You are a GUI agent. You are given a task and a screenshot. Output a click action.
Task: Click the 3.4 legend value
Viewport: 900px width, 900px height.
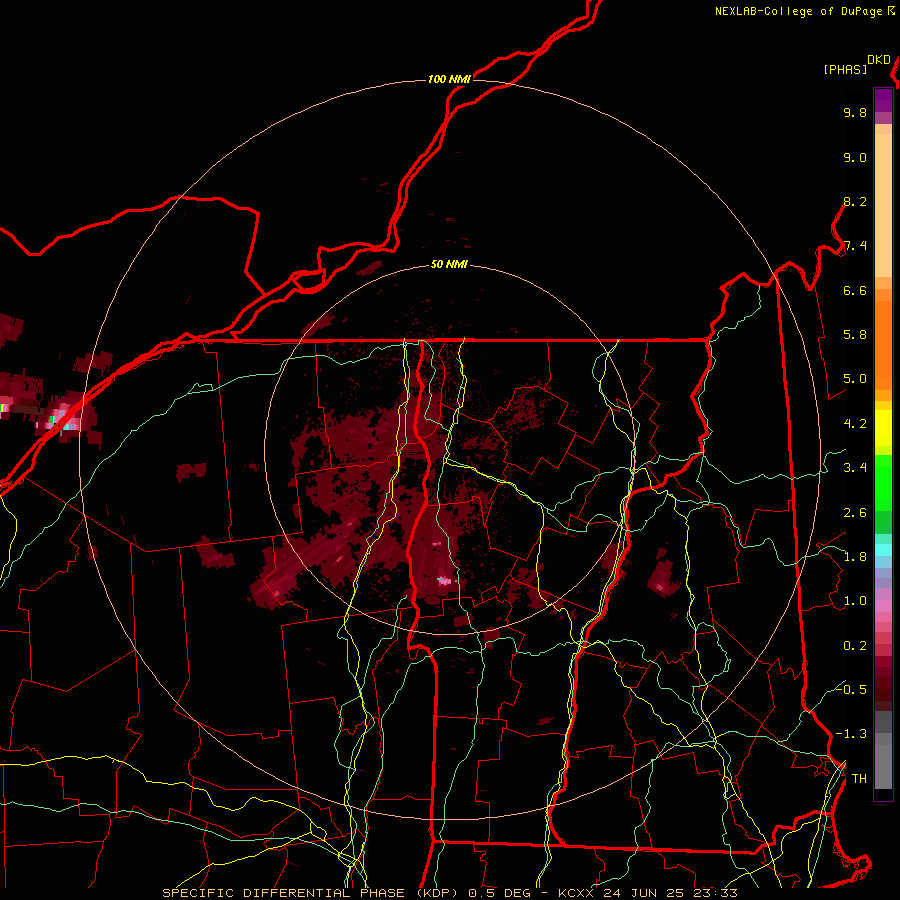(x=855, y=468)
